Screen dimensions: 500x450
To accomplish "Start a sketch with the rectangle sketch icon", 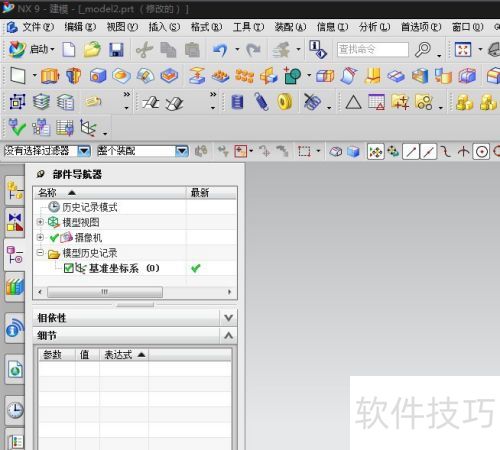I will [x=18, y=76].
